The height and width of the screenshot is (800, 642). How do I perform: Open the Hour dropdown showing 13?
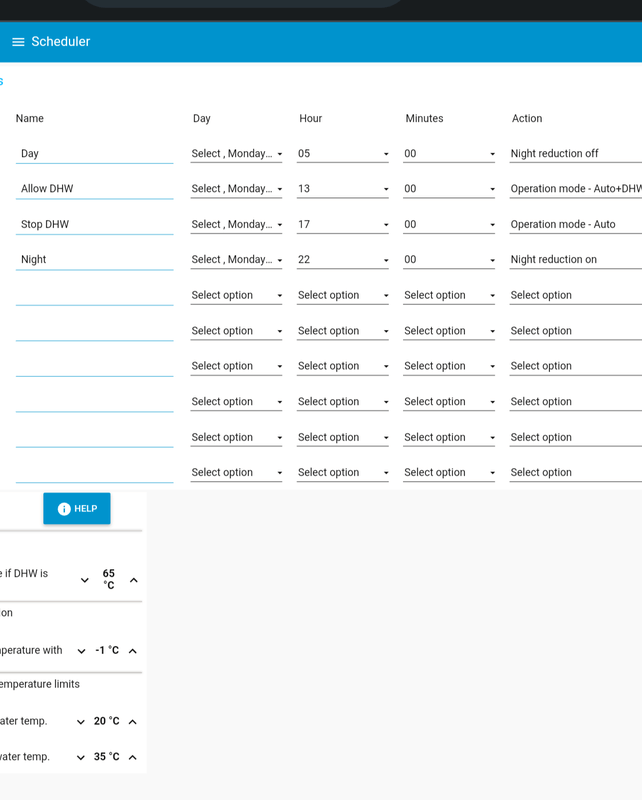342,189
